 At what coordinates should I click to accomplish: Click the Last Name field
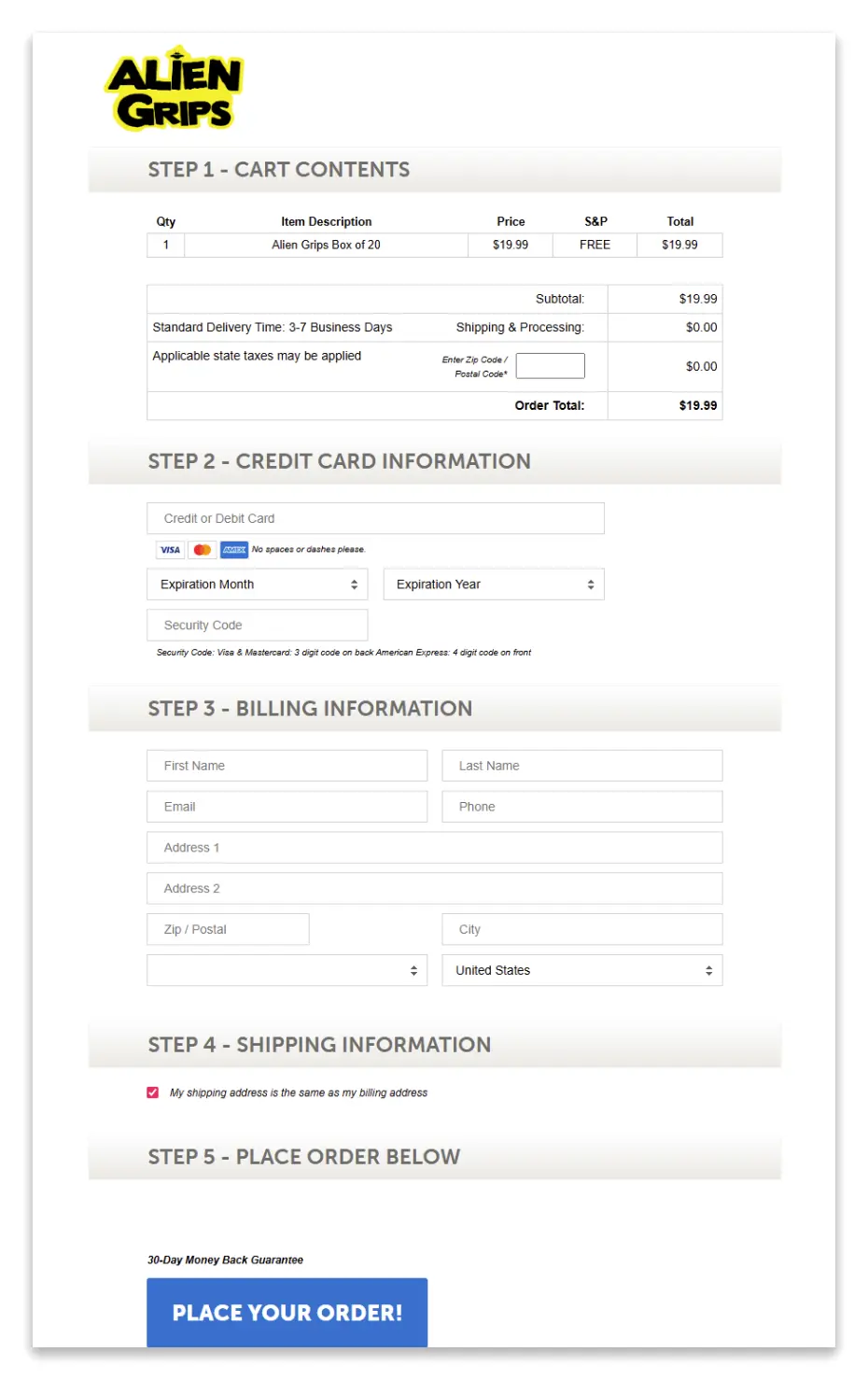(x=581, y=765)
